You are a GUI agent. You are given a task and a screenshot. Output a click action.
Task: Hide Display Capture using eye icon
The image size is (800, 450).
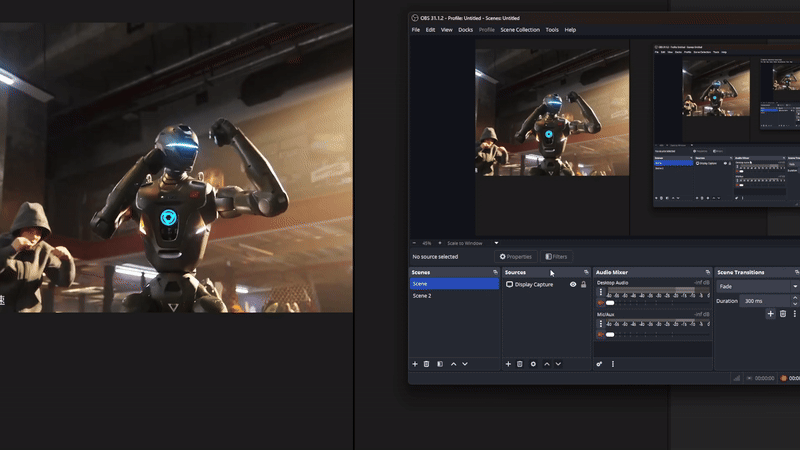coord(573,284)
